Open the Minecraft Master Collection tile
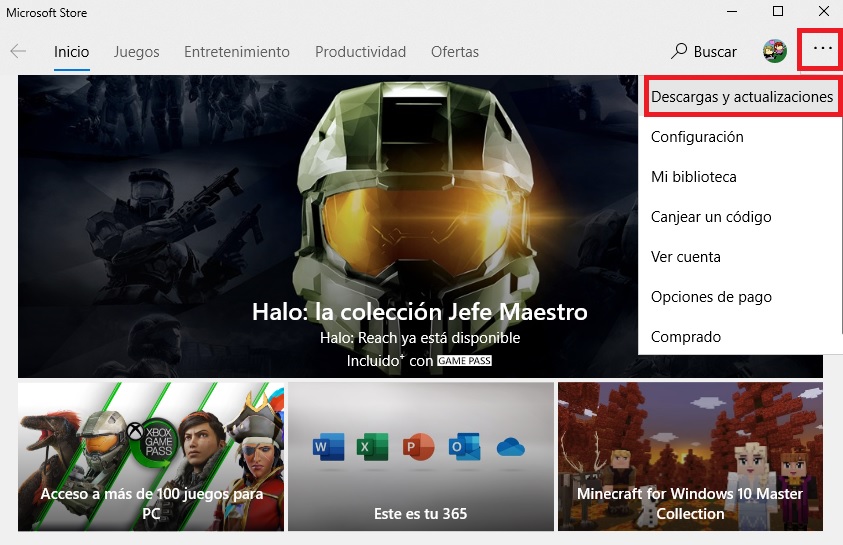Screen dimensions: 843x545 pos(690,456)
